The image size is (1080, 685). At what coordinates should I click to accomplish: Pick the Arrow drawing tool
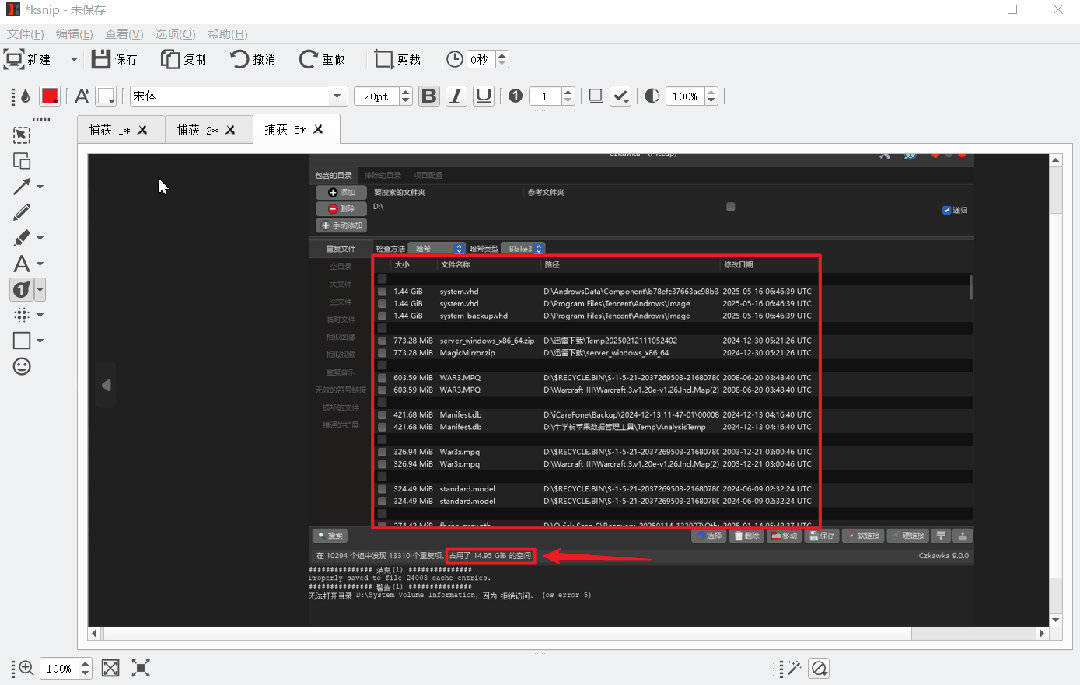(21, 187)
